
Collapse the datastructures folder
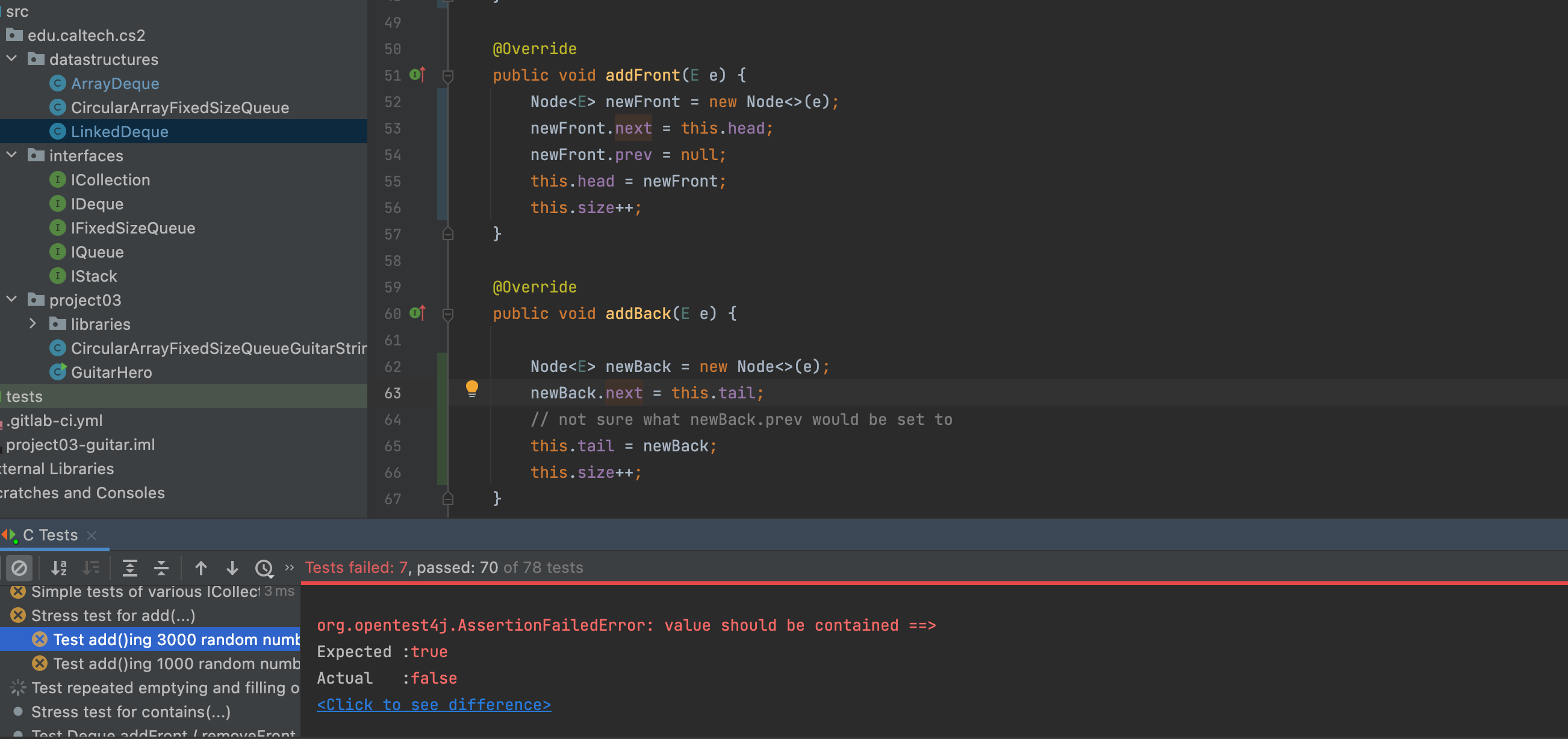11,59
